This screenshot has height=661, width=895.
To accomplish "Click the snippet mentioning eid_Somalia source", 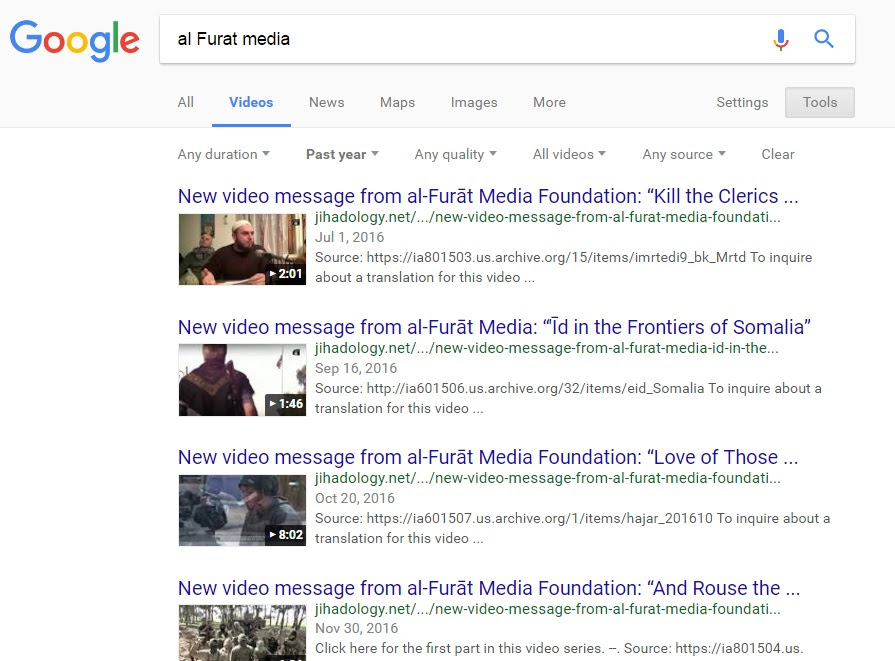I will [x=568, y=398].
